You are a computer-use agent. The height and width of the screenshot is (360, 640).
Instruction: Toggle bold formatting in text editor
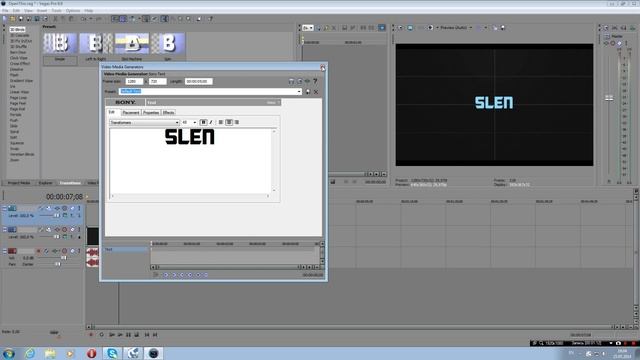point(203,122)
